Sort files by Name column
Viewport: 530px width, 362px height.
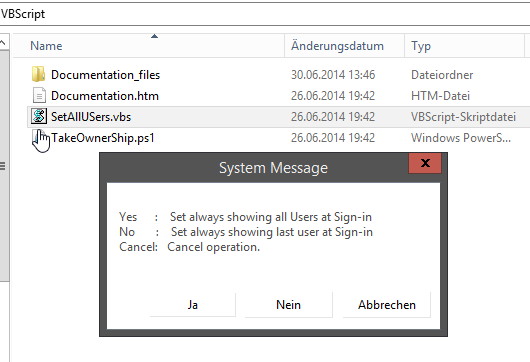pos(149,46)
